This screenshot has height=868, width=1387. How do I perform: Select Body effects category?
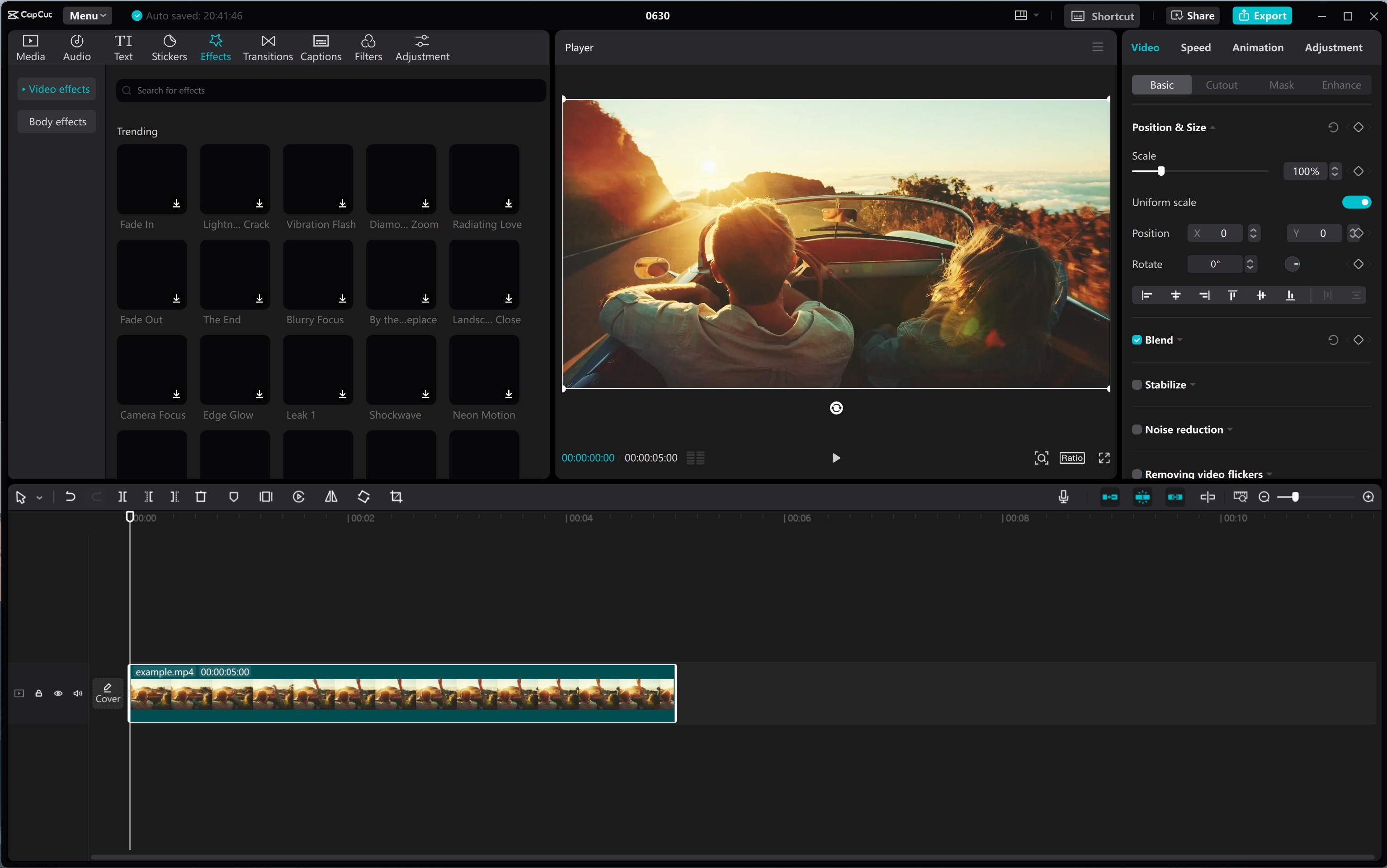click(57, 122)
